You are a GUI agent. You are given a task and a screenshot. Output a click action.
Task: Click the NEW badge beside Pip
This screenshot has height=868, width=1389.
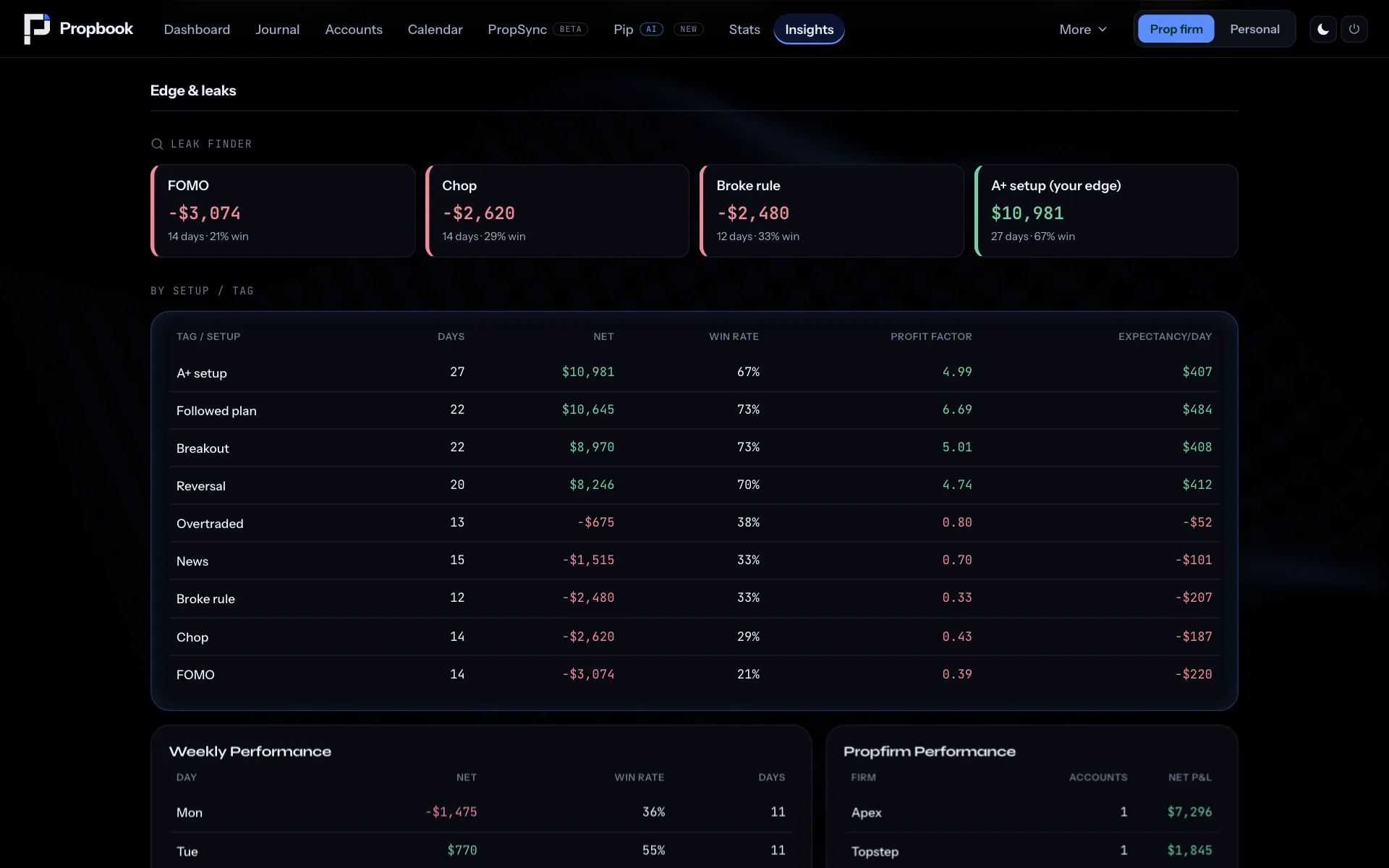(689, 29)
